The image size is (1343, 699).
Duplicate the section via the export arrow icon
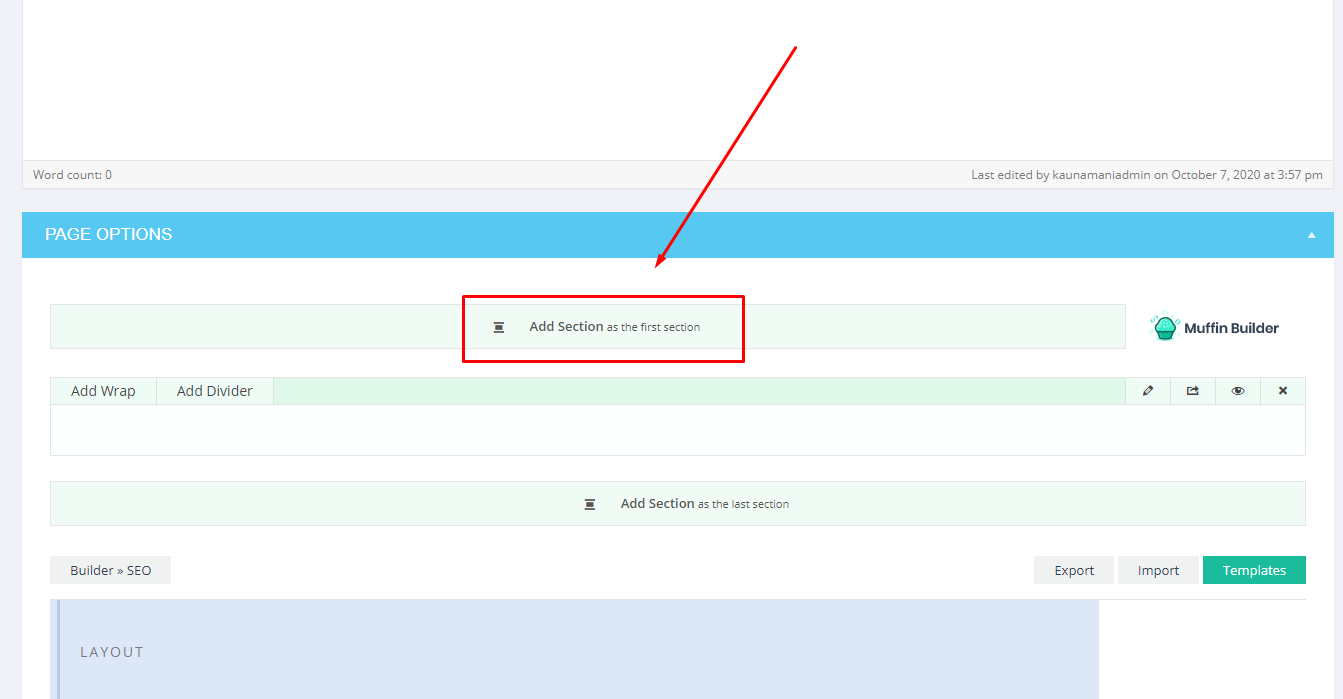[1192, 390]
